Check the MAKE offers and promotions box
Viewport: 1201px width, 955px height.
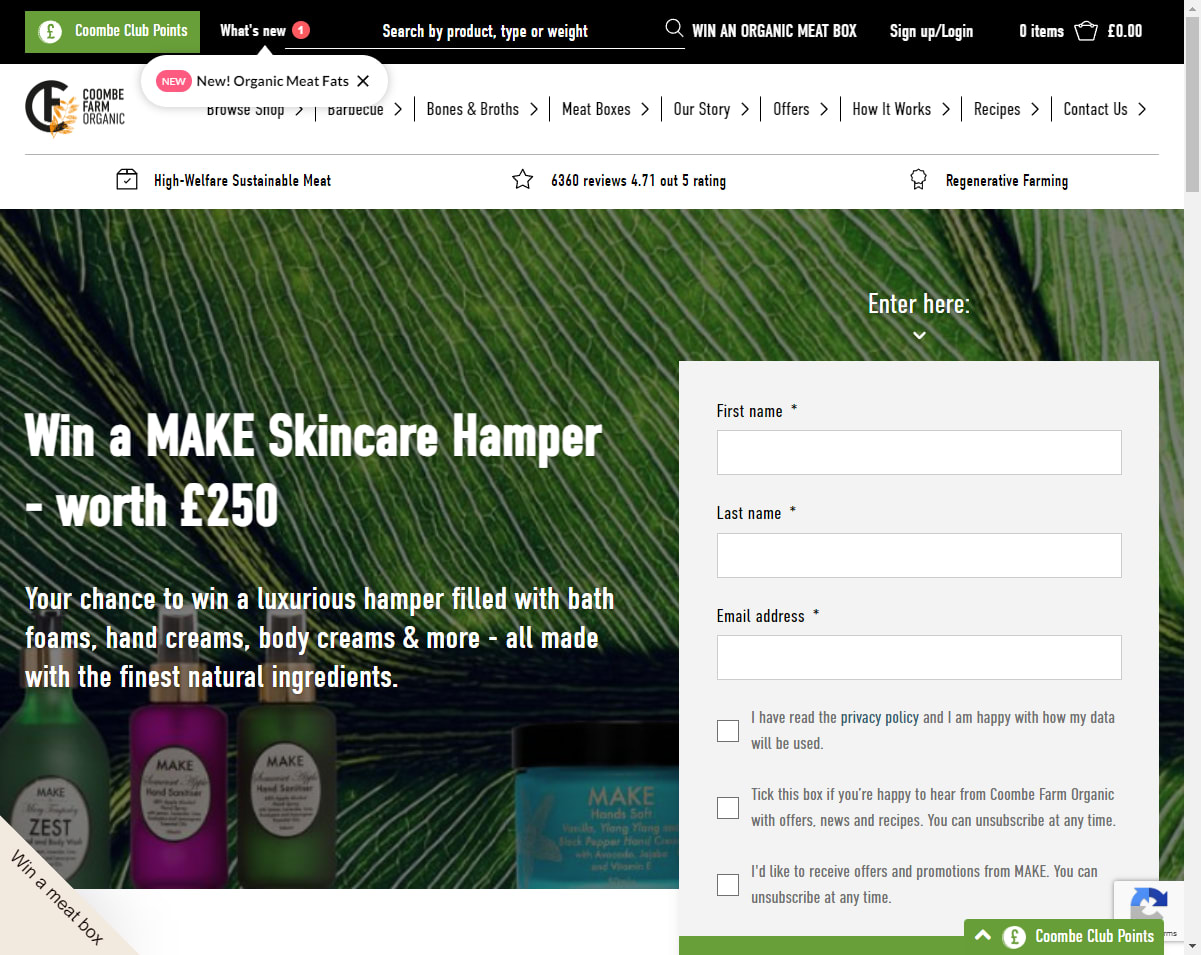click(727, 884)
